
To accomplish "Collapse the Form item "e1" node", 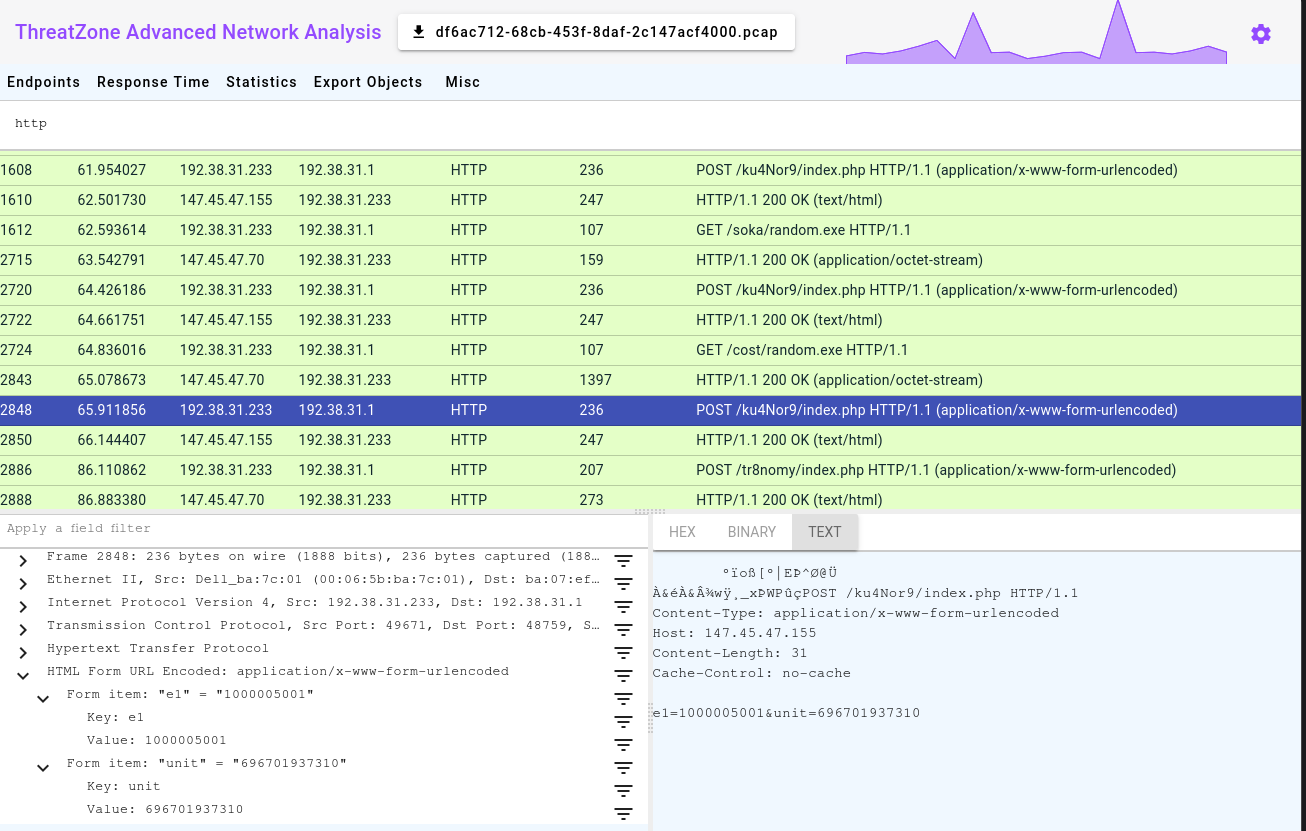I will pyautogui.click(x=43, y=699).
